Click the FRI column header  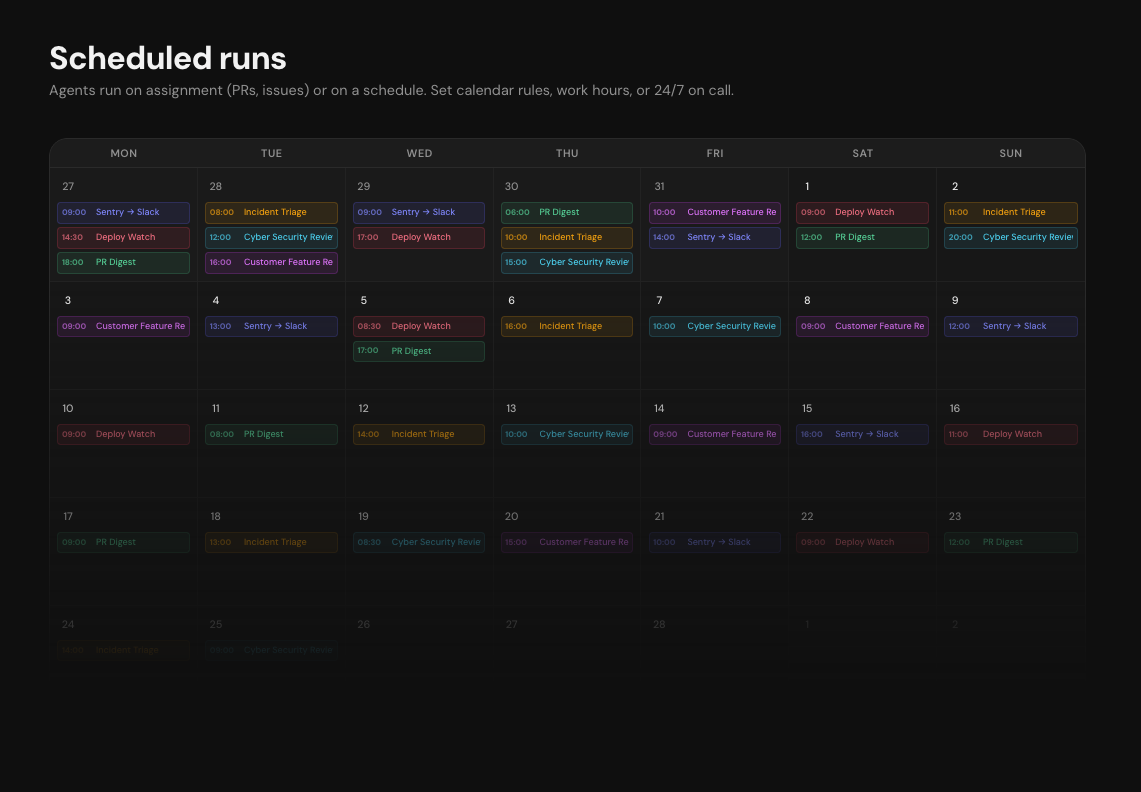(x=715, y=154)
